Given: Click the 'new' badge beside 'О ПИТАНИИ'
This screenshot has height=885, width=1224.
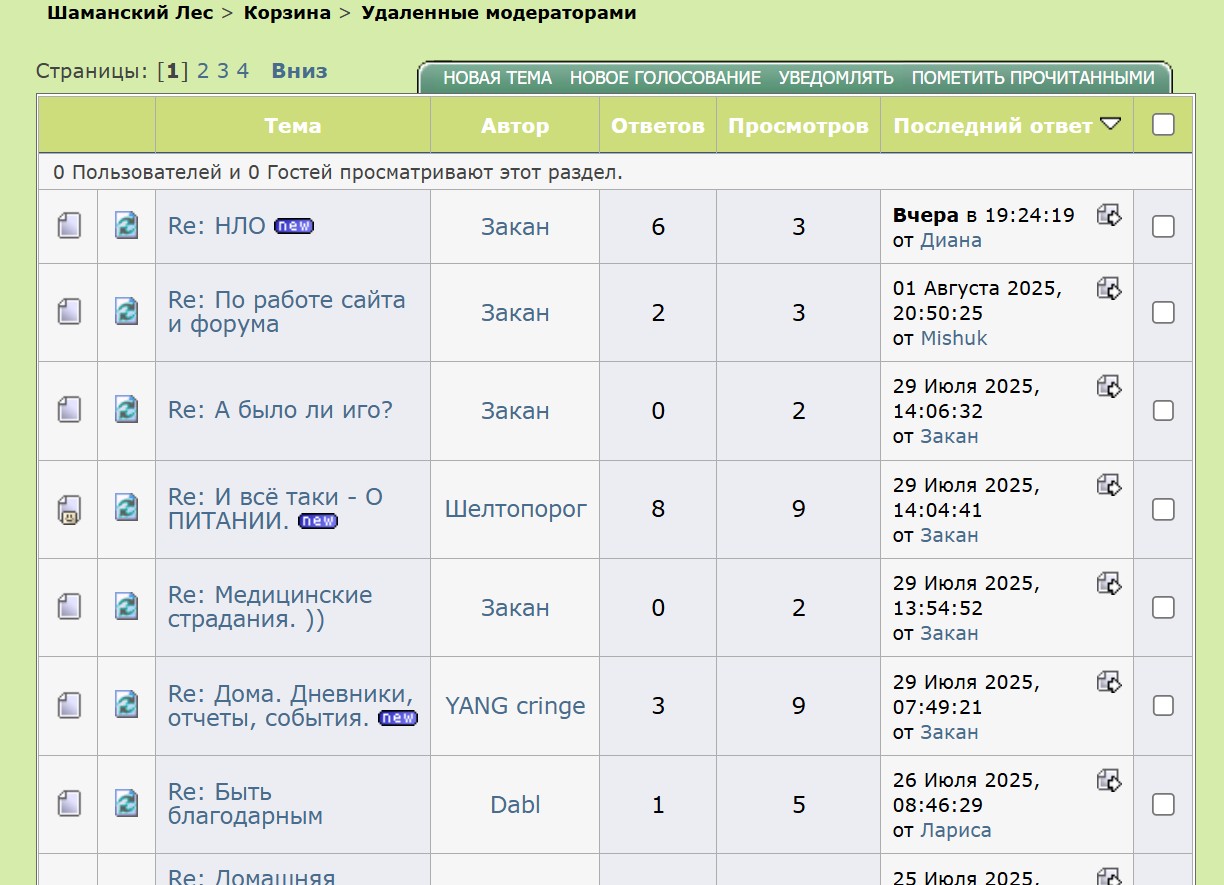Looking at the screenshot, I should (318, 521).
